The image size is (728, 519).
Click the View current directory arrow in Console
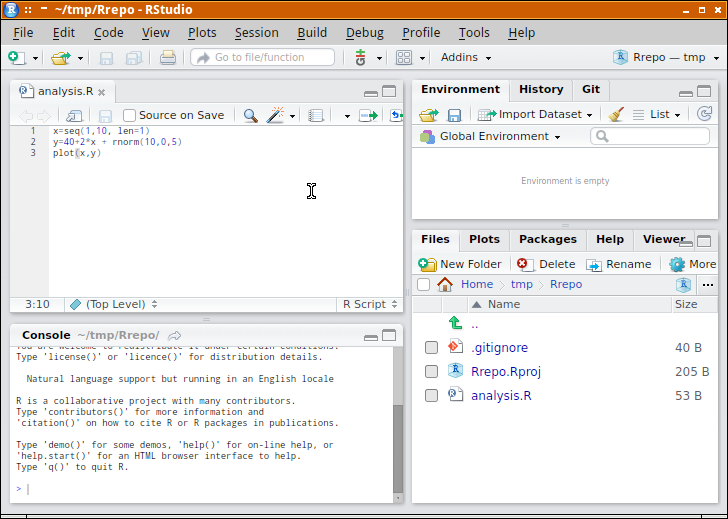(x=175, y=336)
